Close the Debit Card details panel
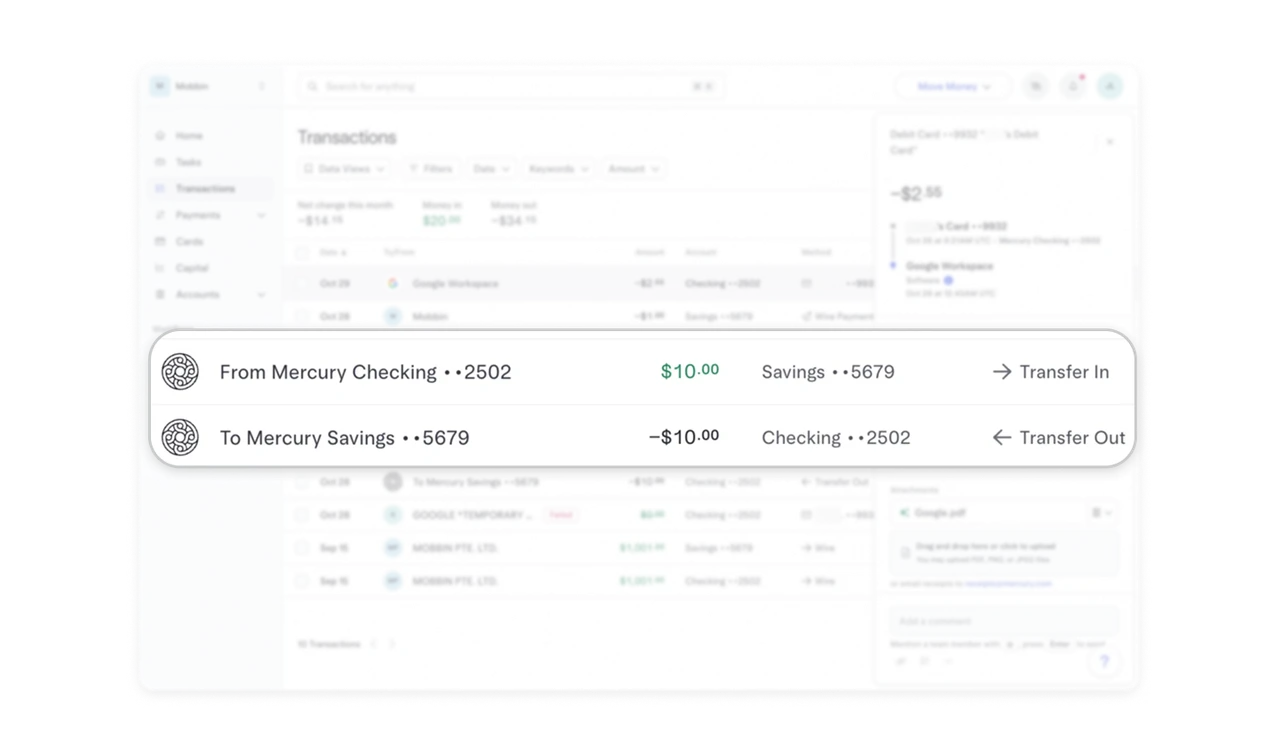This screenshot has width=1280, height=754. tap(1110, 142)
